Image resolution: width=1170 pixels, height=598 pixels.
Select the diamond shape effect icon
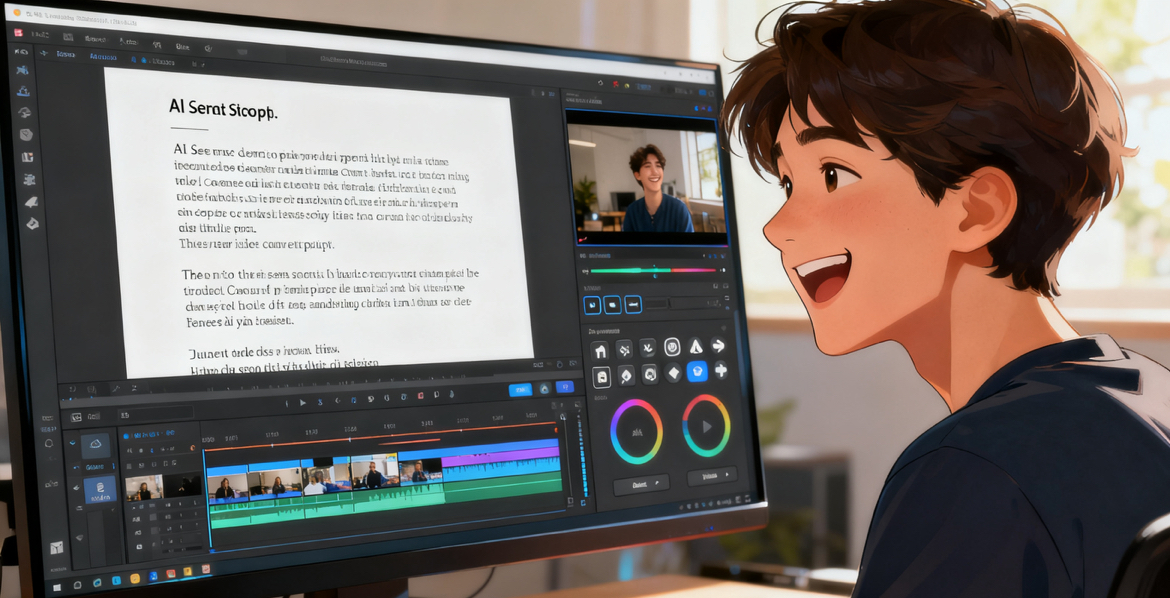674,373
